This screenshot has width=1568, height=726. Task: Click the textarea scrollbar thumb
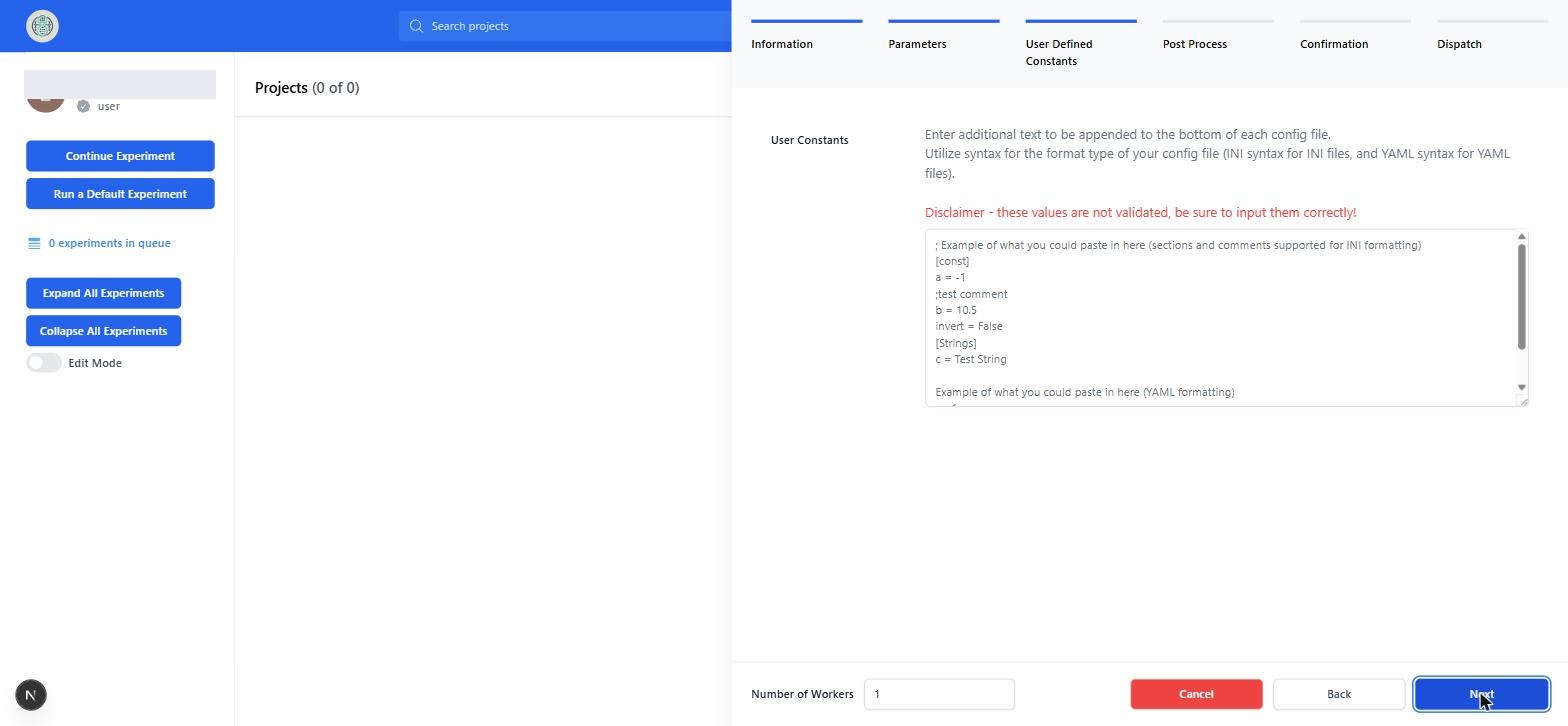tap(1522, 296)
